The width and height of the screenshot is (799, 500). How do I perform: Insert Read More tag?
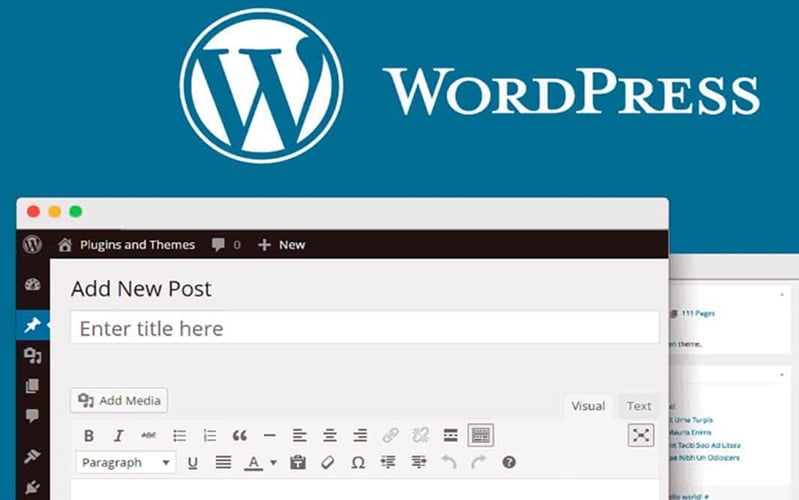[x=450, y=436]
